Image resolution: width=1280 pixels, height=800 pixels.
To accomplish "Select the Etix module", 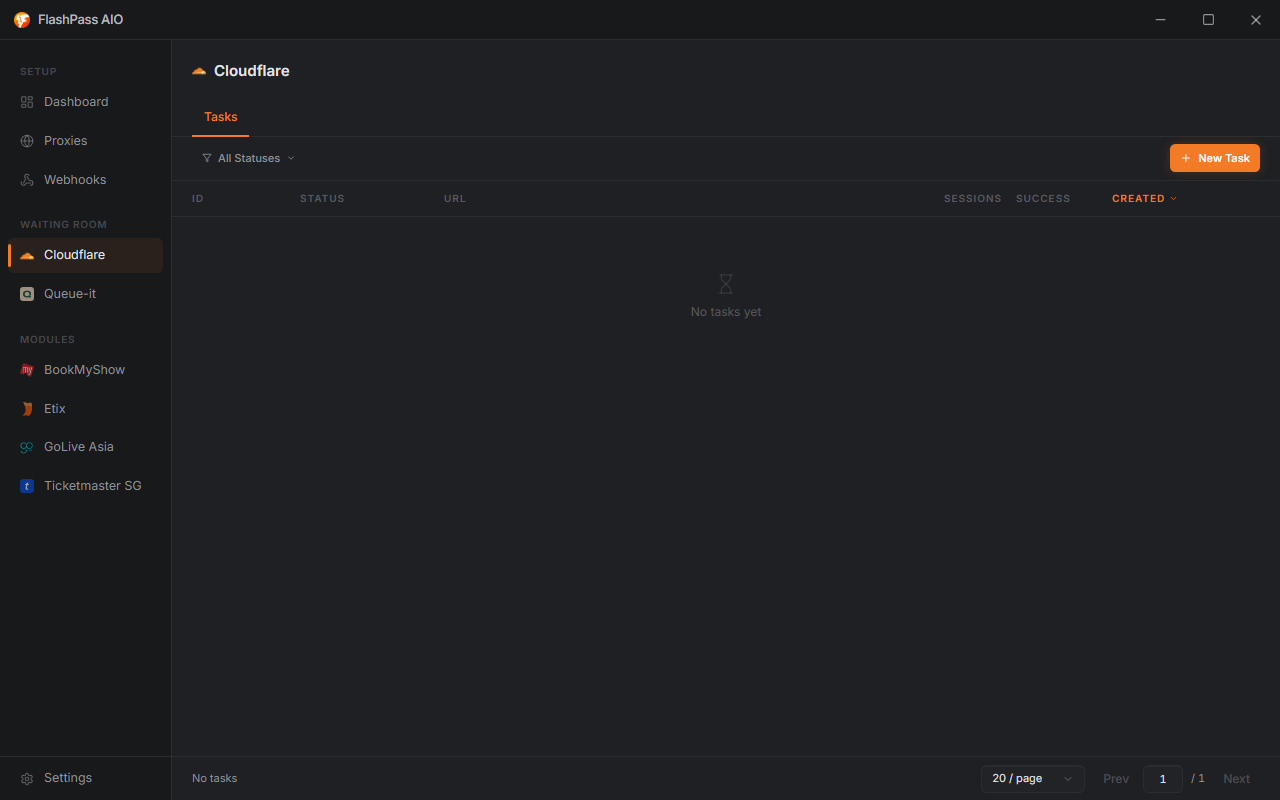I will pos(85,409).
